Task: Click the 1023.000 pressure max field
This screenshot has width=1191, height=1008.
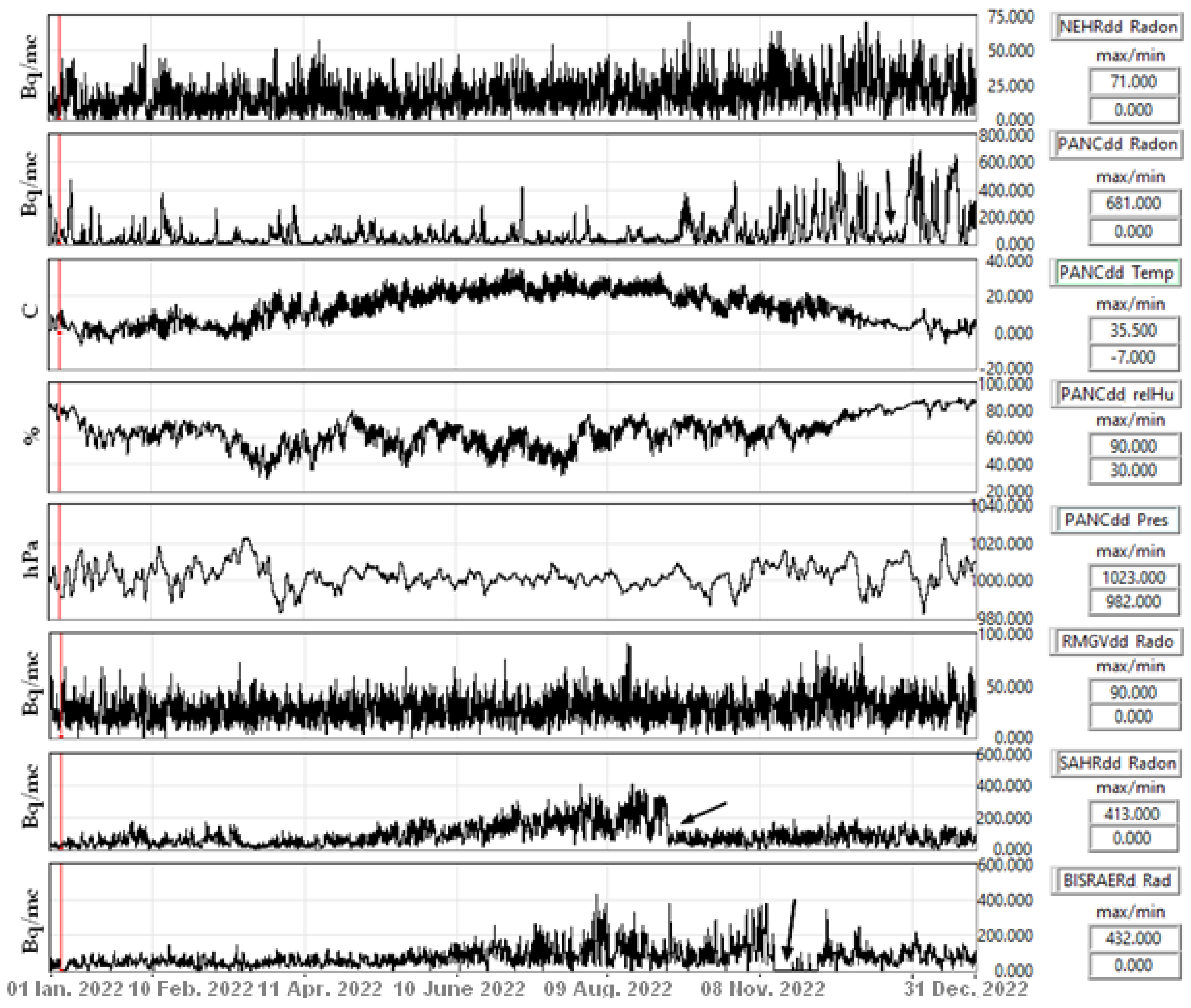Action: coord(1133,578)
